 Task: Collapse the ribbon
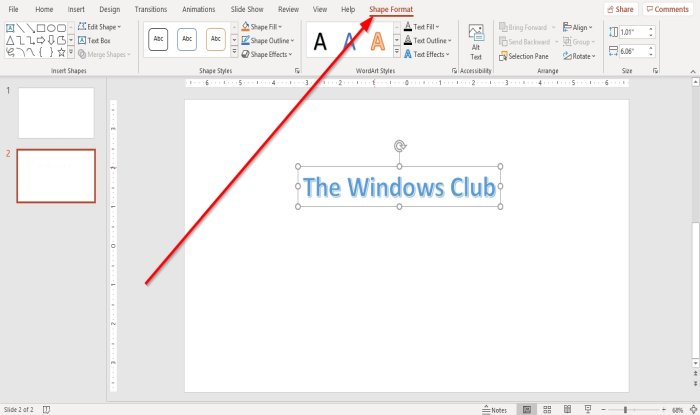[x=693, y=71]
